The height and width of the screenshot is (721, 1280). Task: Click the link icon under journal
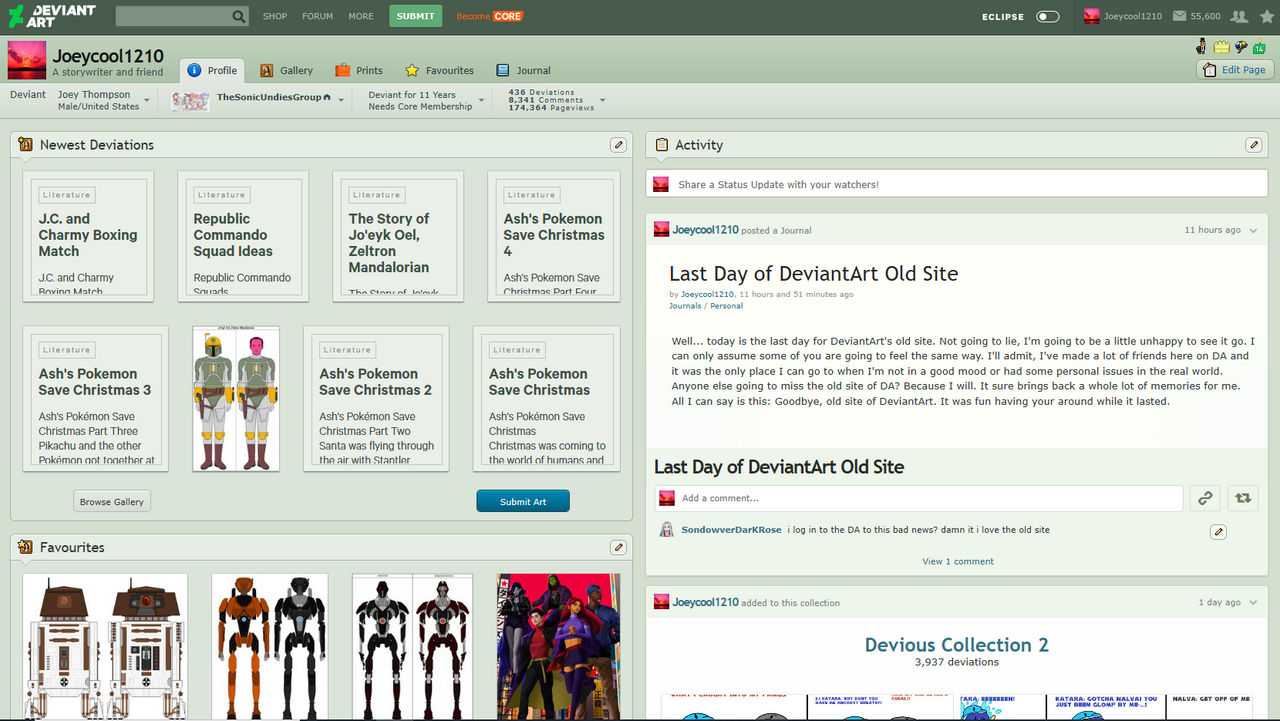point(1205,498)
